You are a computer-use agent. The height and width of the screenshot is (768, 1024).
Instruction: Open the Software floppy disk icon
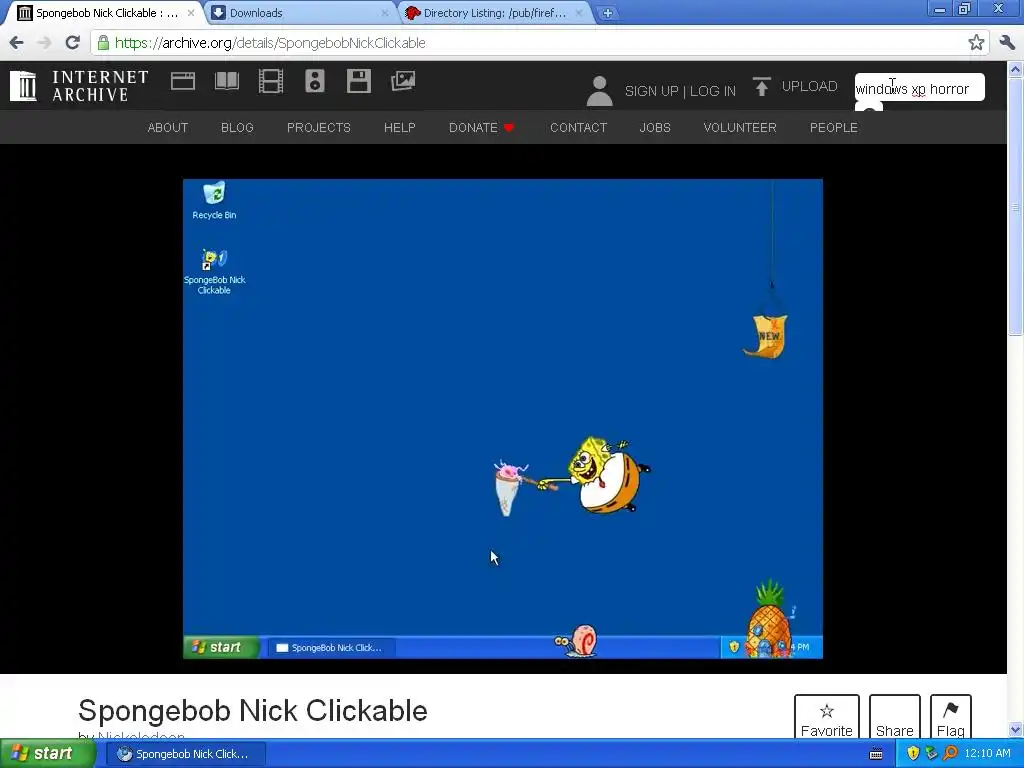point(359,82)
